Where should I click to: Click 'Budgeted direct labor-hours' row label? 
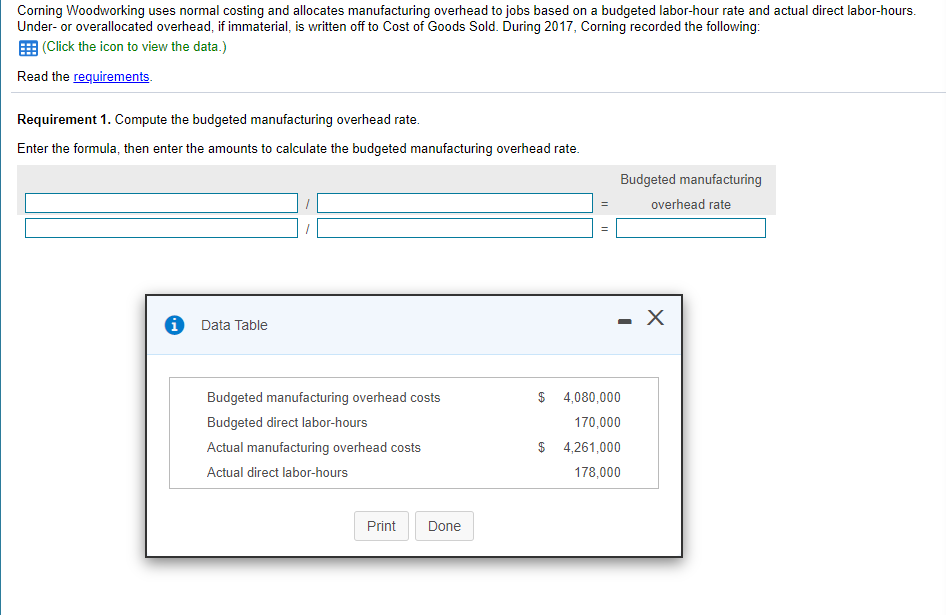point(287,422)
